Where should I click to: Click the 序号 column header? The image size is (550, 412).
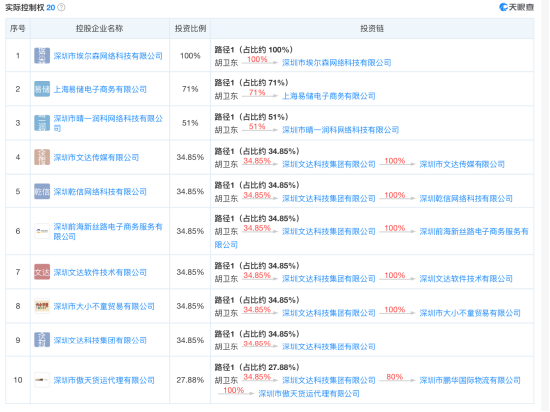(x=18, y=28)
